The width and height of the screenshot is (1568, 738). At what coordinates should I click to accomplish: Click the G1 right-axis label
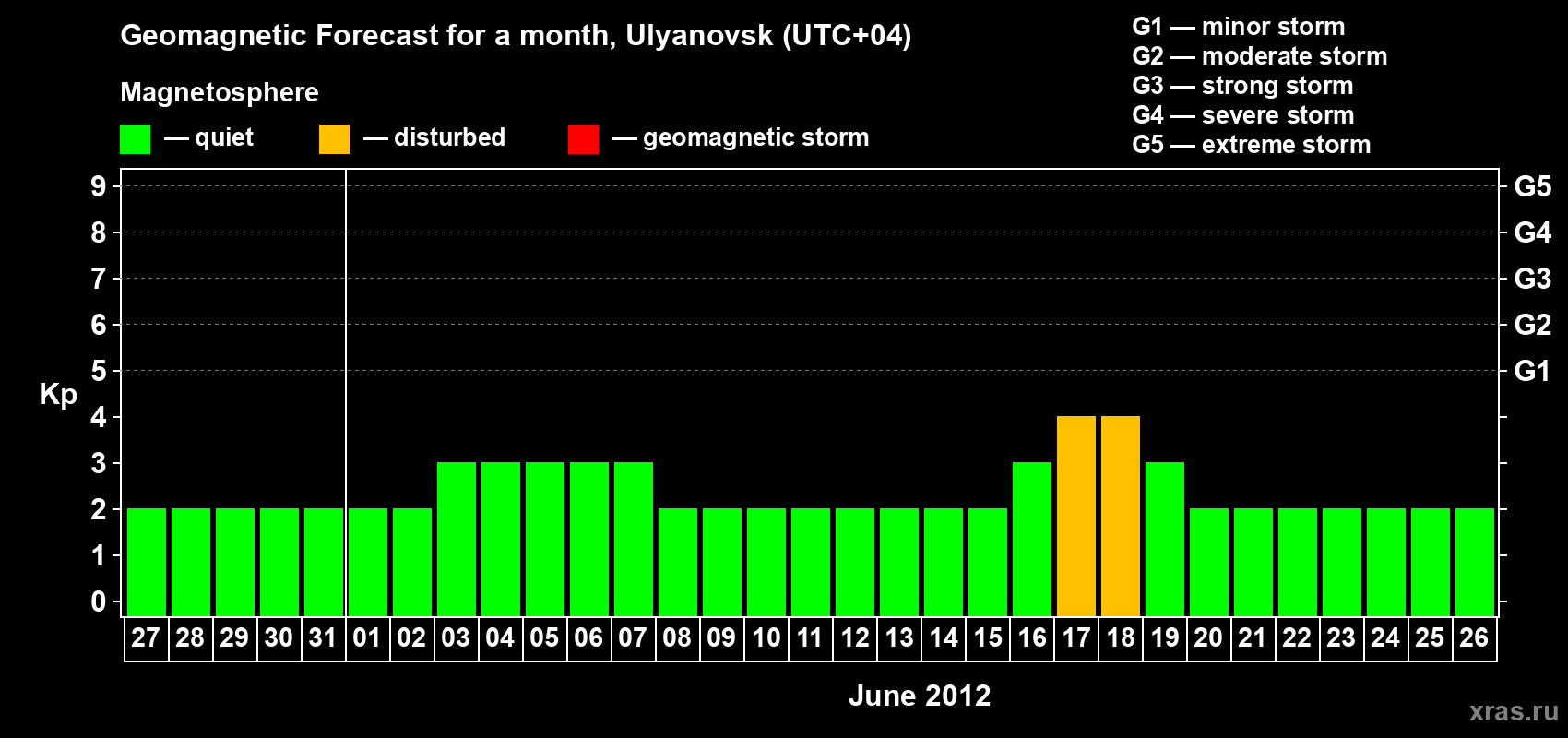(1533, 371)
